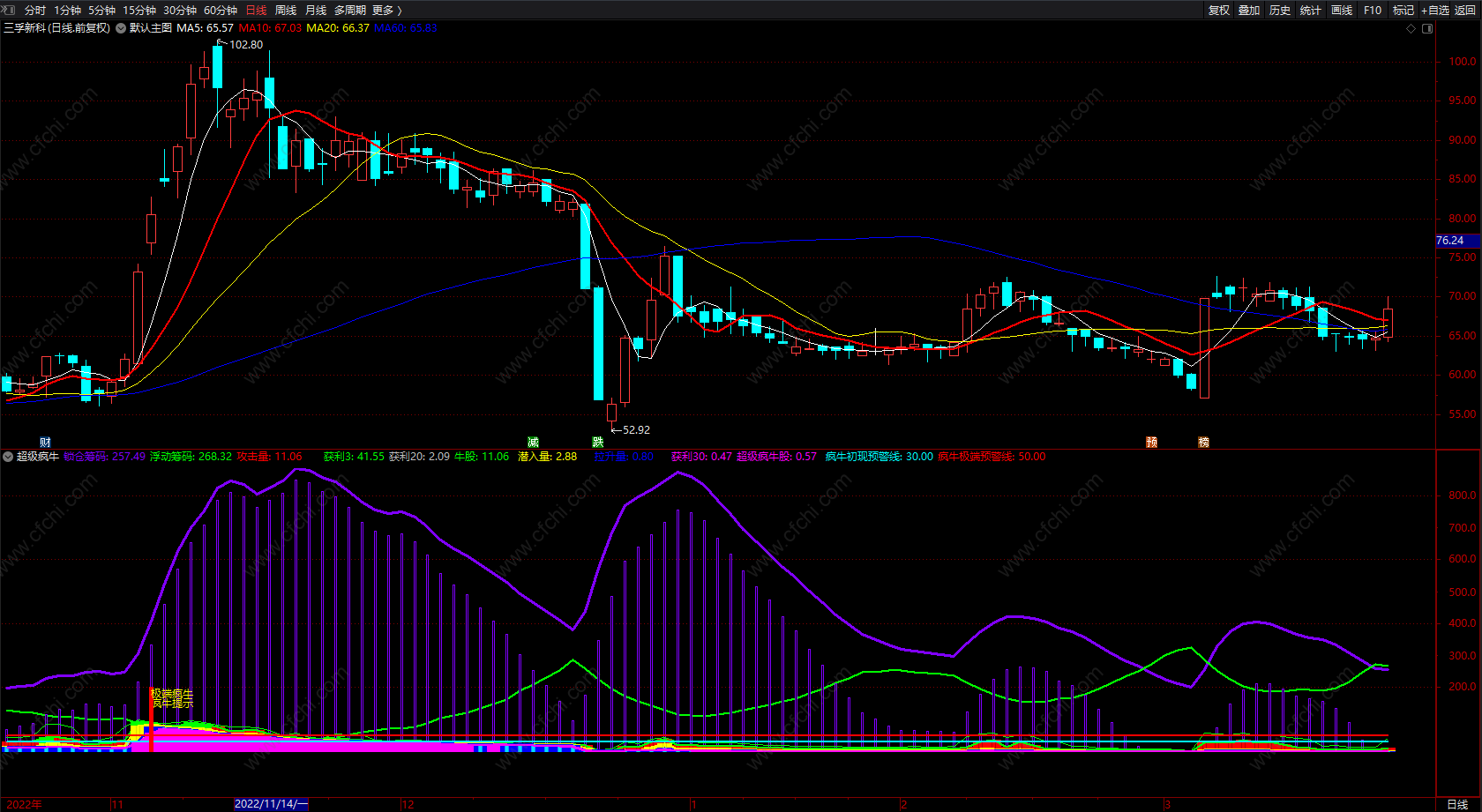Click the MA10: 67.03 readout
This screenshot has height=812, width=1482.
click(x=270, y=28)
